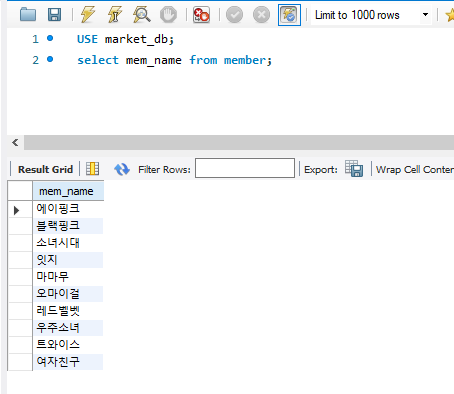
Task: Click the select mem_name query text
Action: click(x=175, y=60)
